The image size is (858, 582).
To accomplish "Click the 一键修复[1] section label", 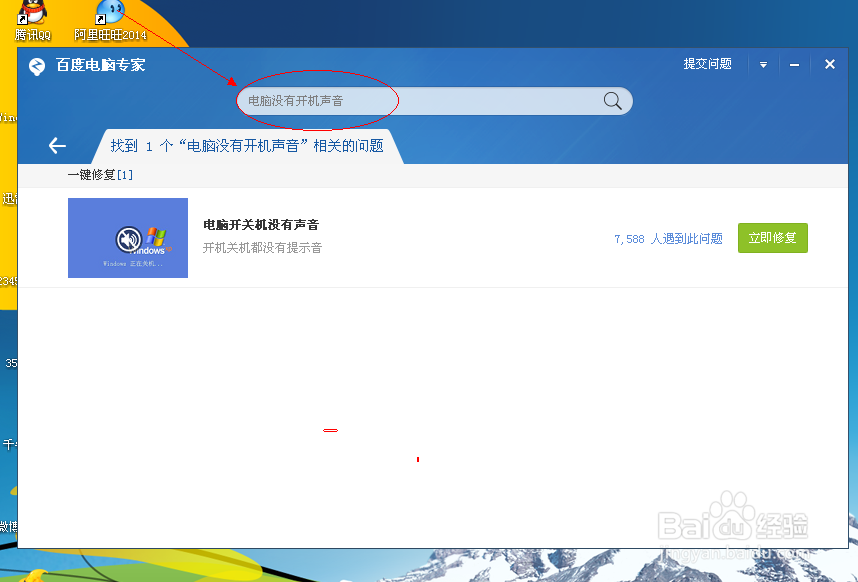I will click(101, 174).
